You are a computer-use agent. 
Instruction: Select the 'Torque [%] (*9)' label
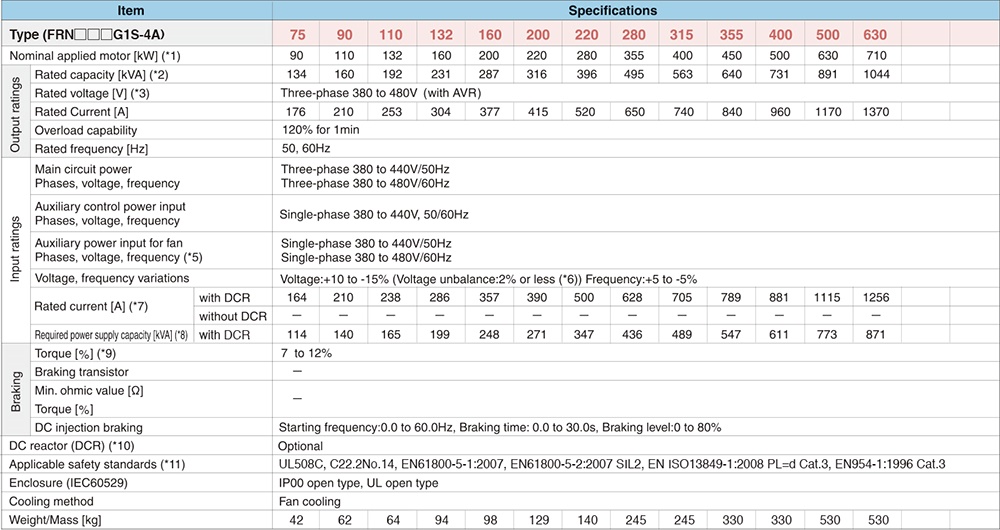pos(75,353)
